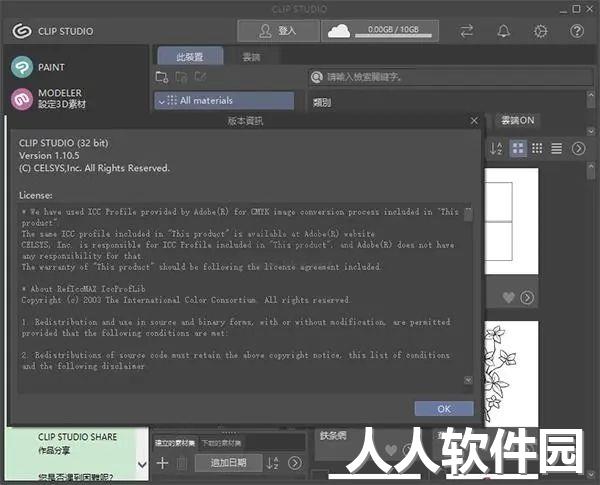Open the CLIP STUDIO PAINT launcher
The width and height of the screenshot is (600, 485).
[x=38, y=67]
